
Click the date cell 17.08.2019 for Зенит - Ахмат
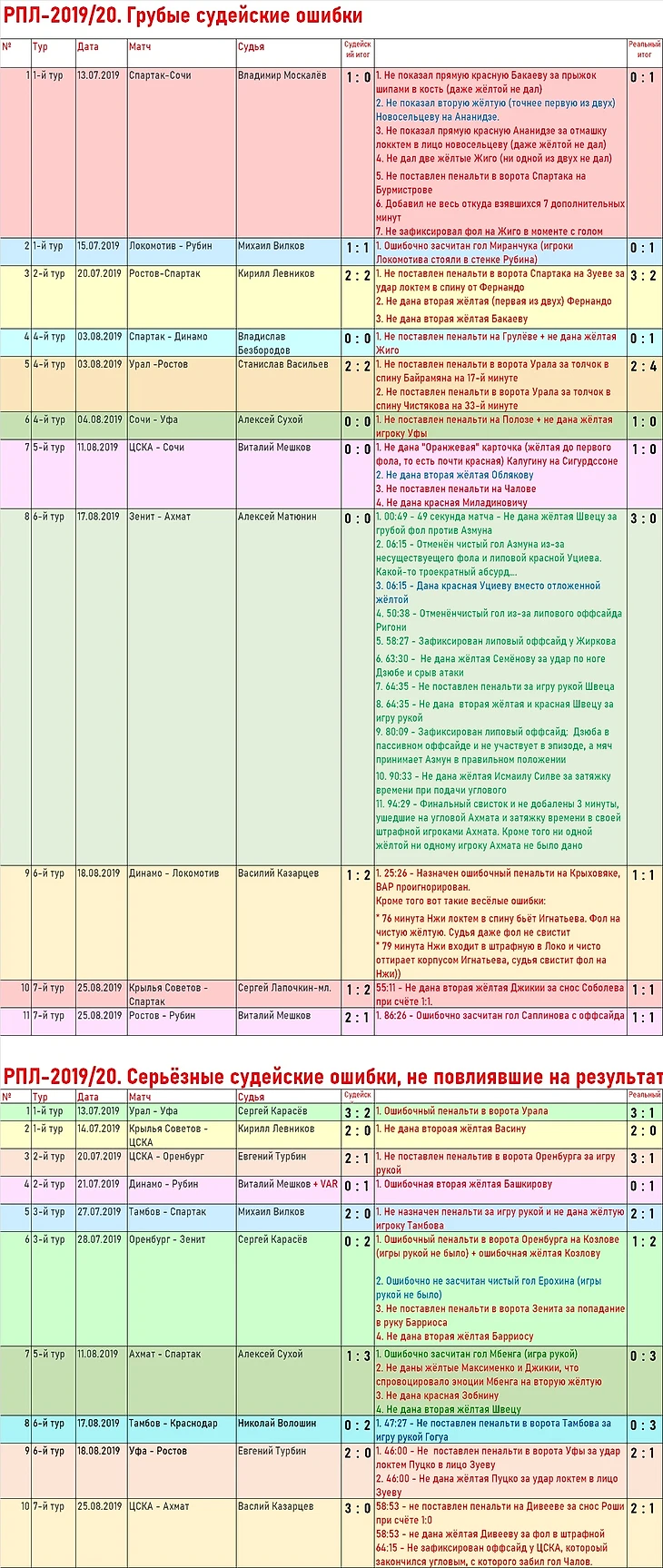[x=100, y=686]
